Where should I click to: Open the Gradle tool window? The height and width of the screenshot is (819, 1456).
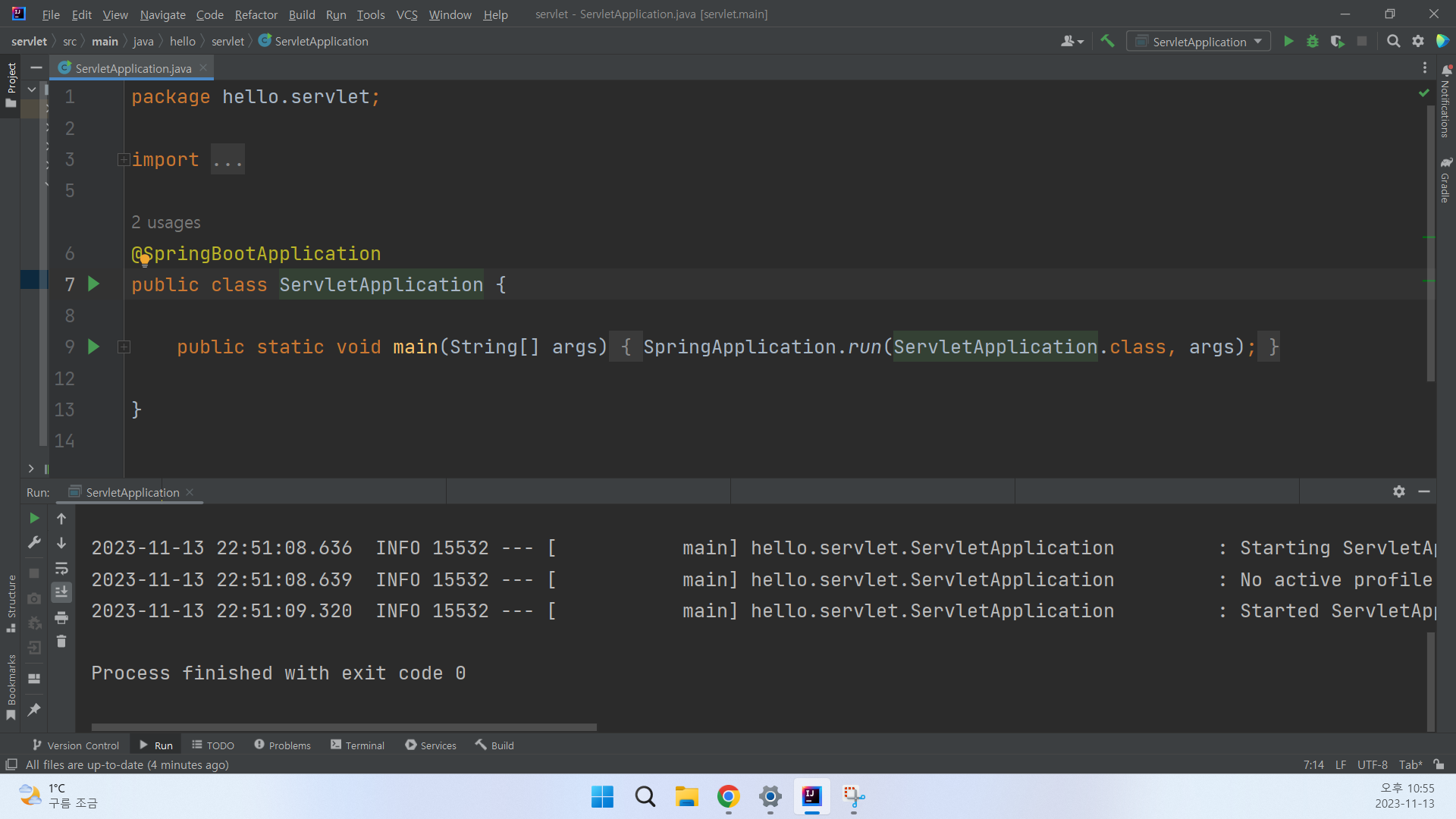[x=1445, y=180]
